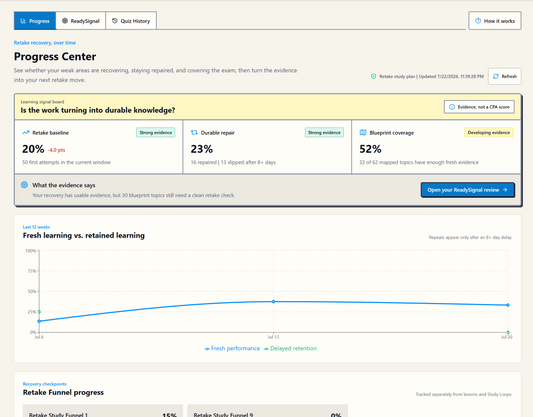This screenshot has width=533, height=417.
Task: Switch to the Progress tab
Action: 35,21
